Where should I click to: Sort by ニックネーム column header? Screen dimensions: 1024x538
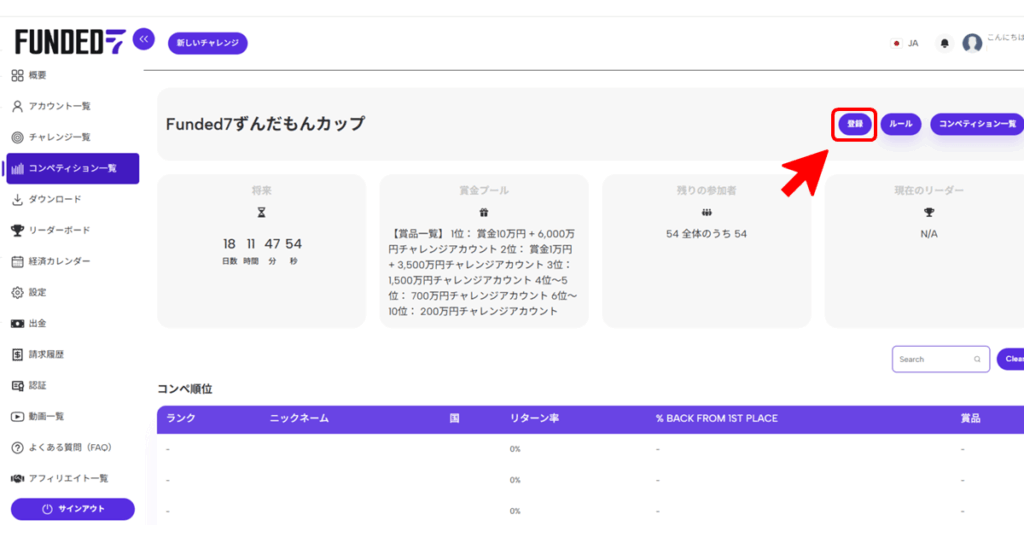pos(299,419)
